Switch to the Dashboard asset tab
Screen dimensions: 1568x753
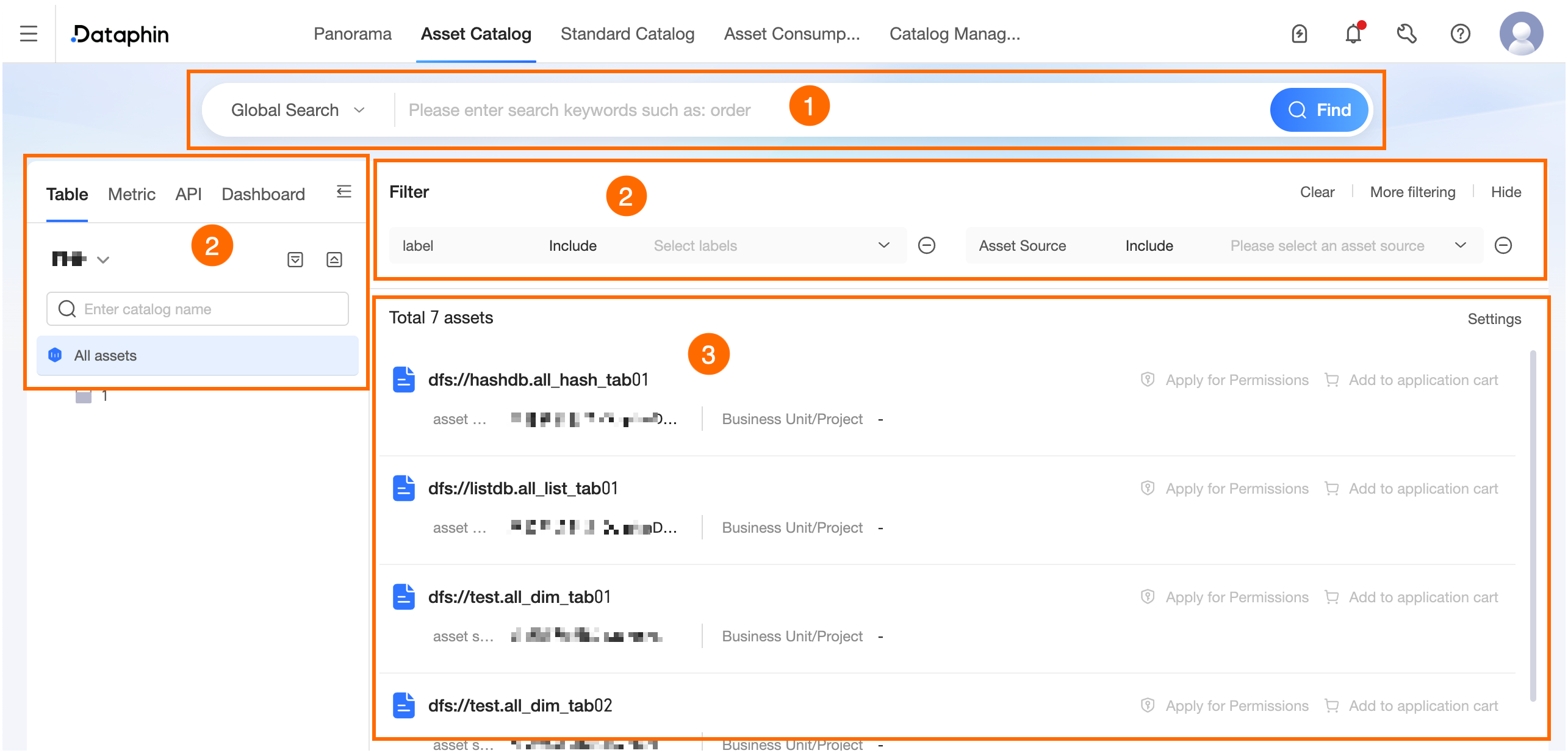click(x=263, y=194)
